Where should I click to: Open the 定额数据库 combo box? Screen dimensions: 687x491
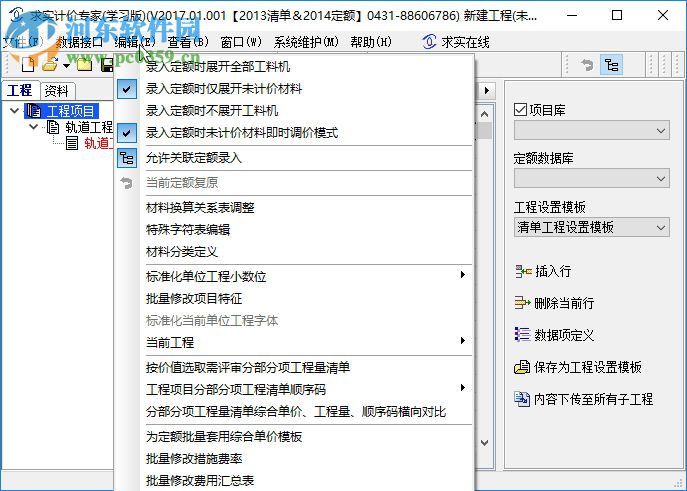(x=591, y=179)
